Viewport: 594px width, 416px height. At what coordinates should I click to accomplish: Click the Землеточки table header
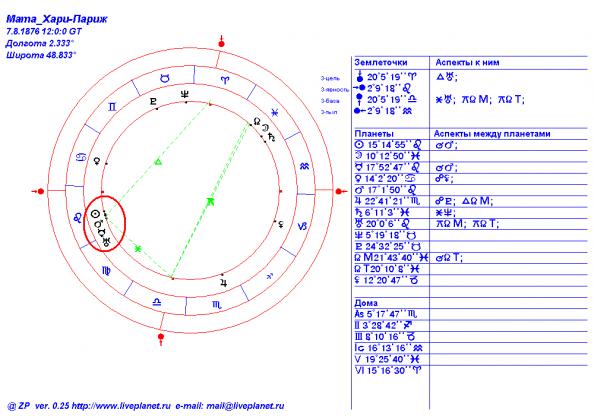tap(381, 63)
